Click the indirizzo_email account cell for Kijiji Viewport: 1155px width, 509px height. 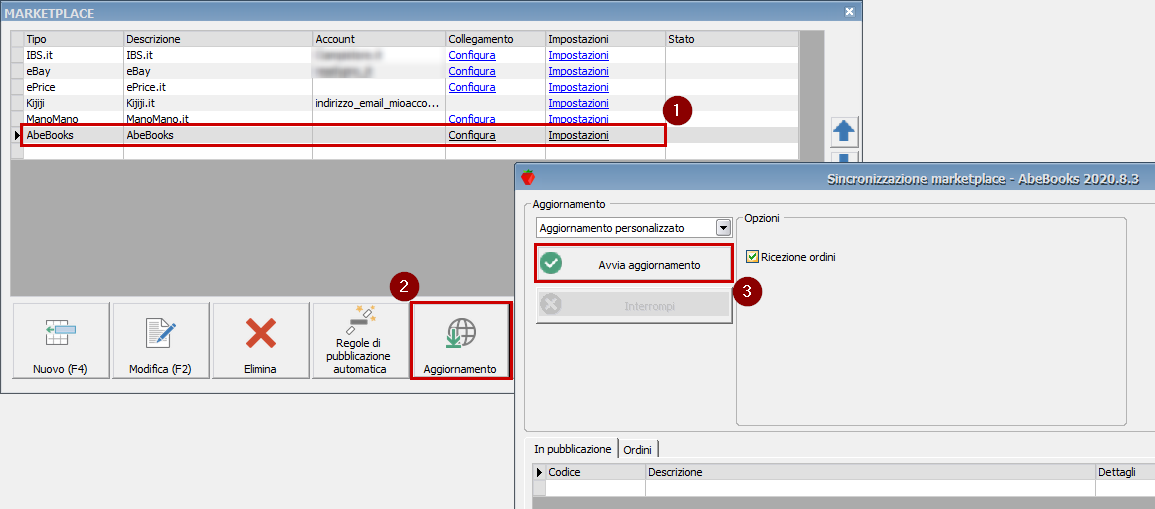click(379, 103)
